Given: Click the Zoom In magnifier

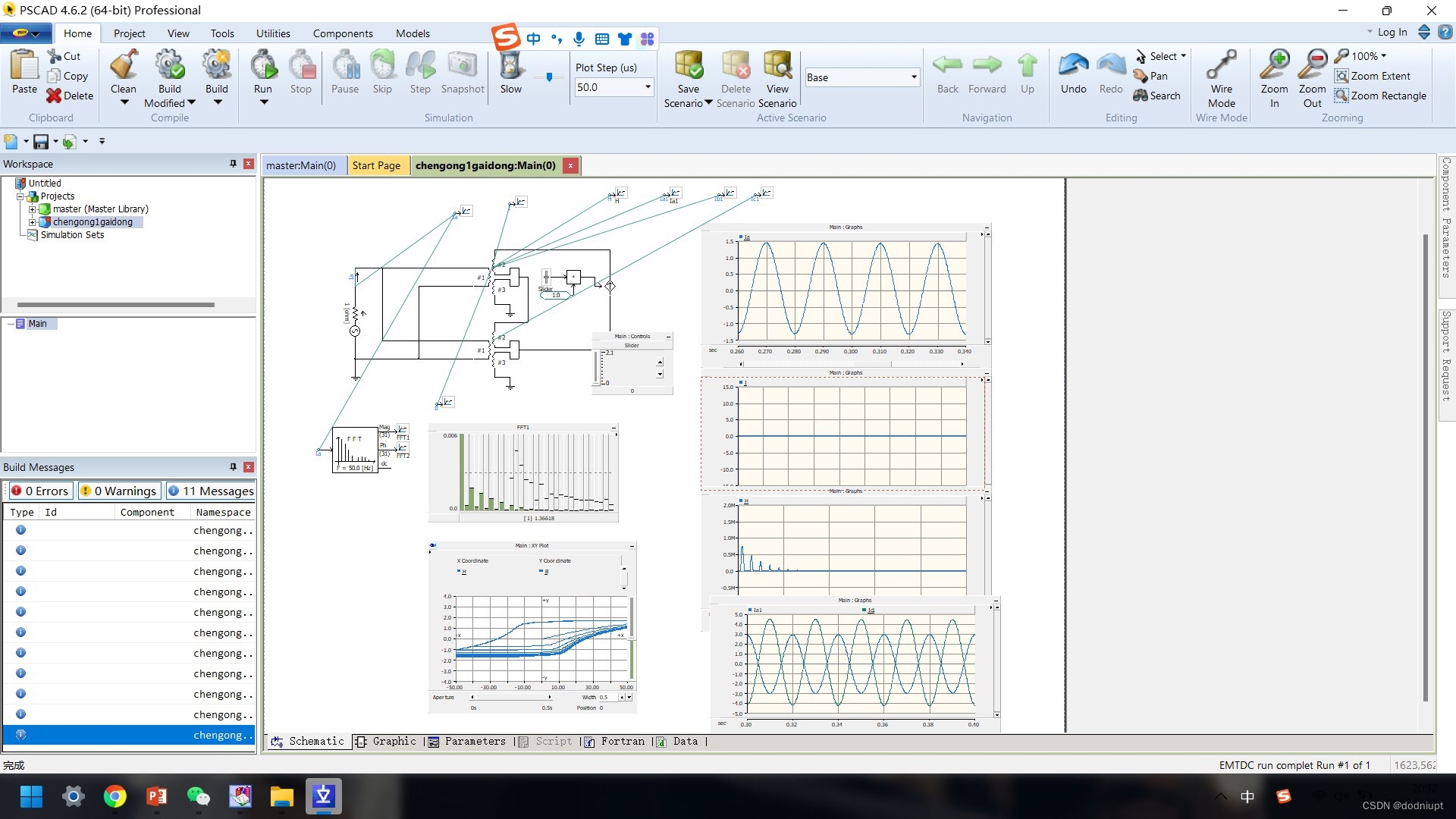Looking at the screenshot, I should (x=1275, y=65).
